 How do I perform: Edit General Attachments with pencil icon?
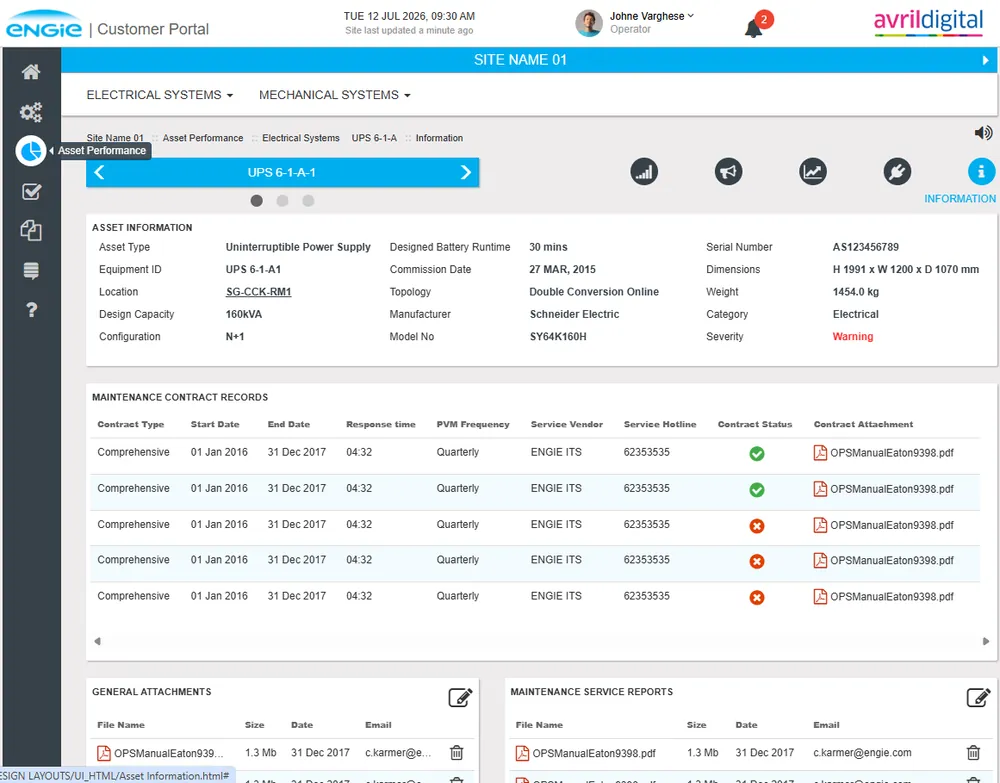[460, 698]
